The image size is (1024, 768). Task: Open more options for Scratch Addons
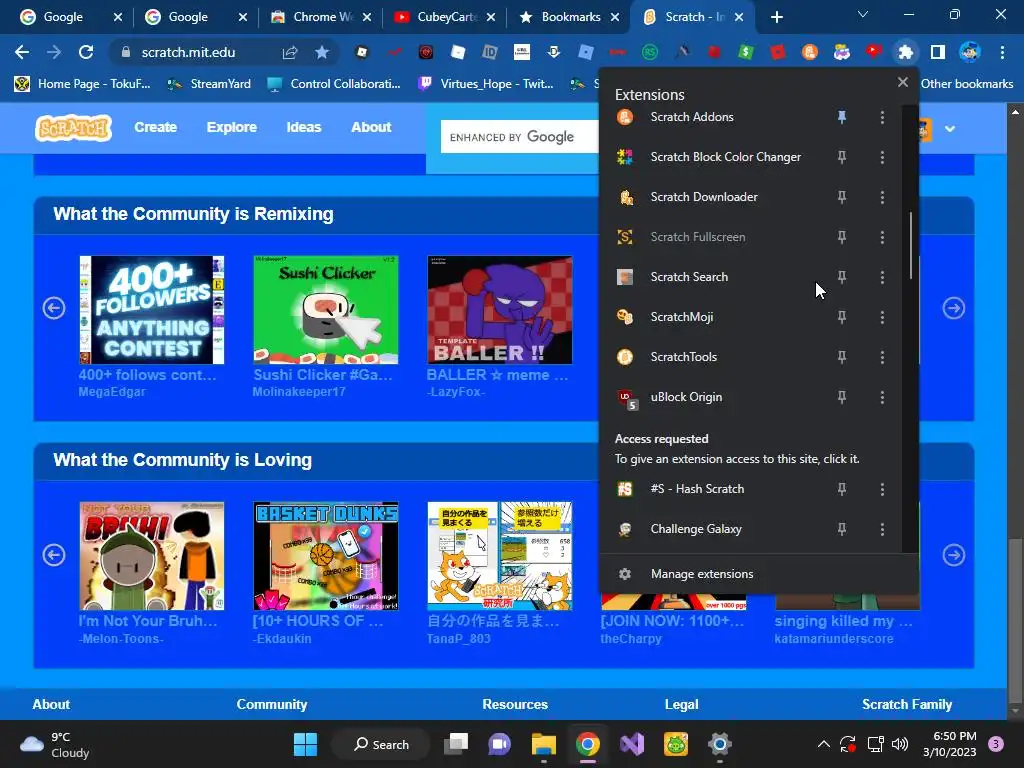pyautogui.click(x=882, y=118)
